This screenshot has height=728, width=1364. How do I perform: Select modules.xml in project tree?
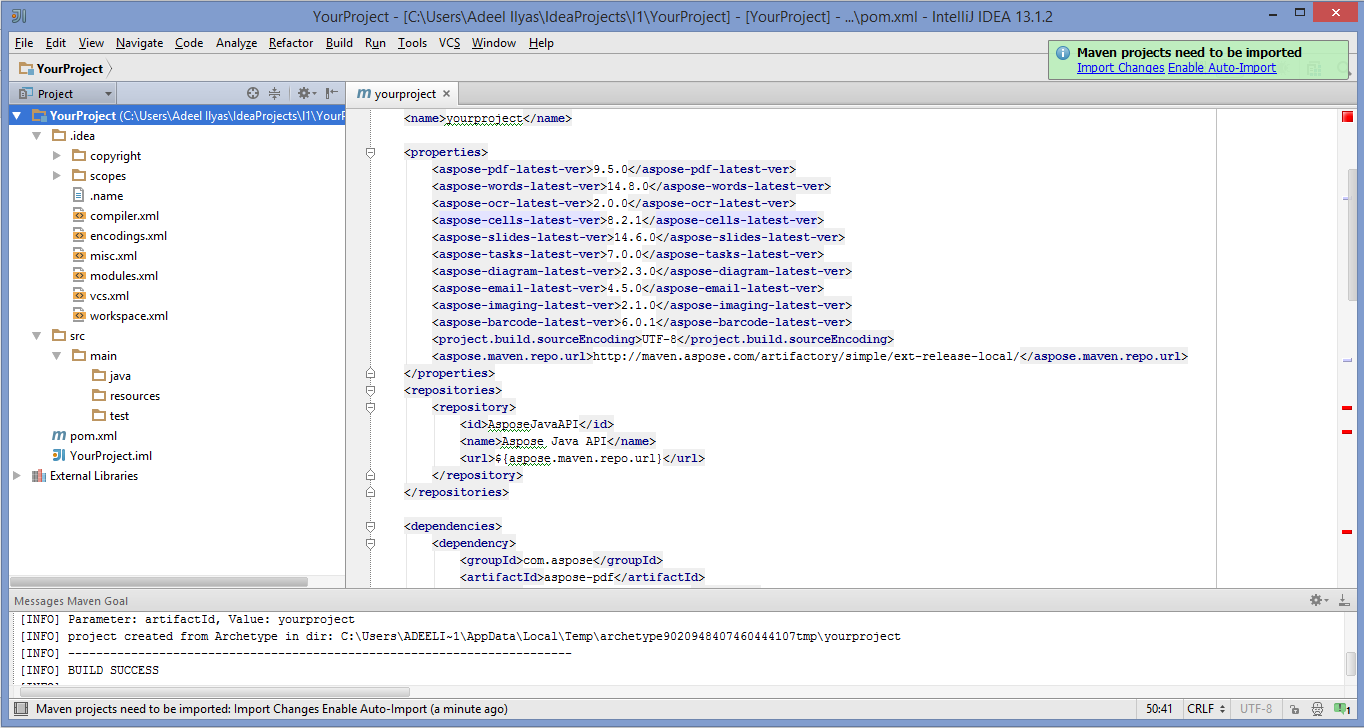[123, 276]
